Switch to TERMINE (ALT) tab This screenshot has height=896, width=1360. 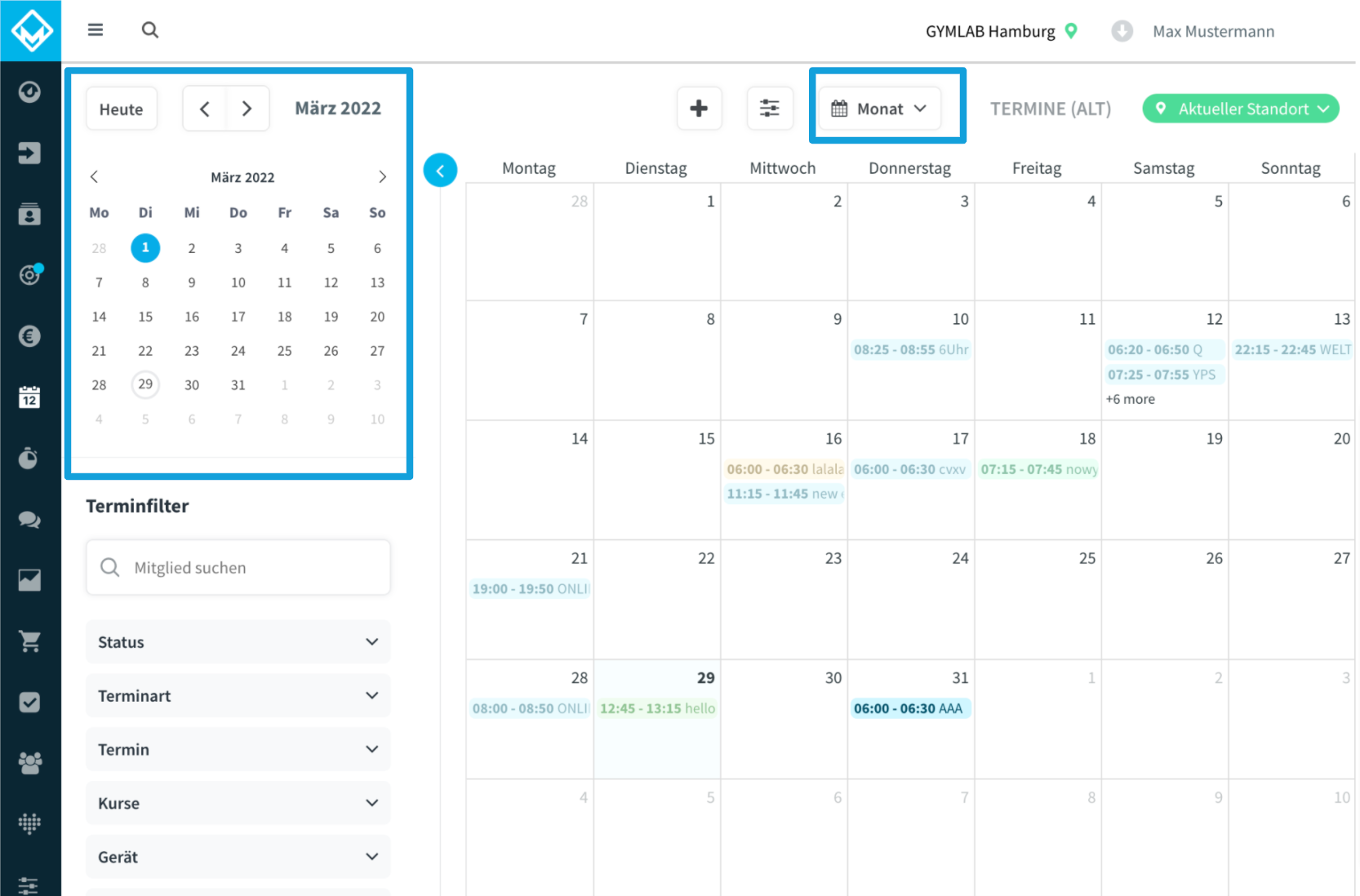point(1050,109)
